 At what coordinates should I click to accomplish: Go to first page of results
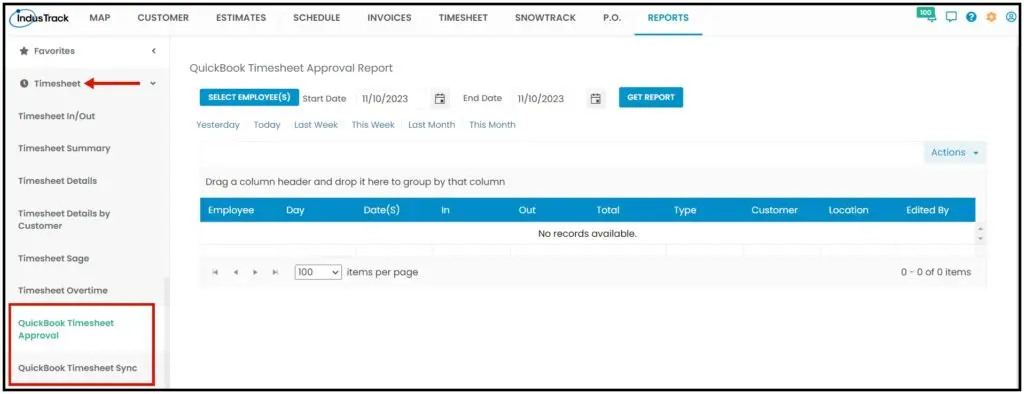tap(215, 272)
